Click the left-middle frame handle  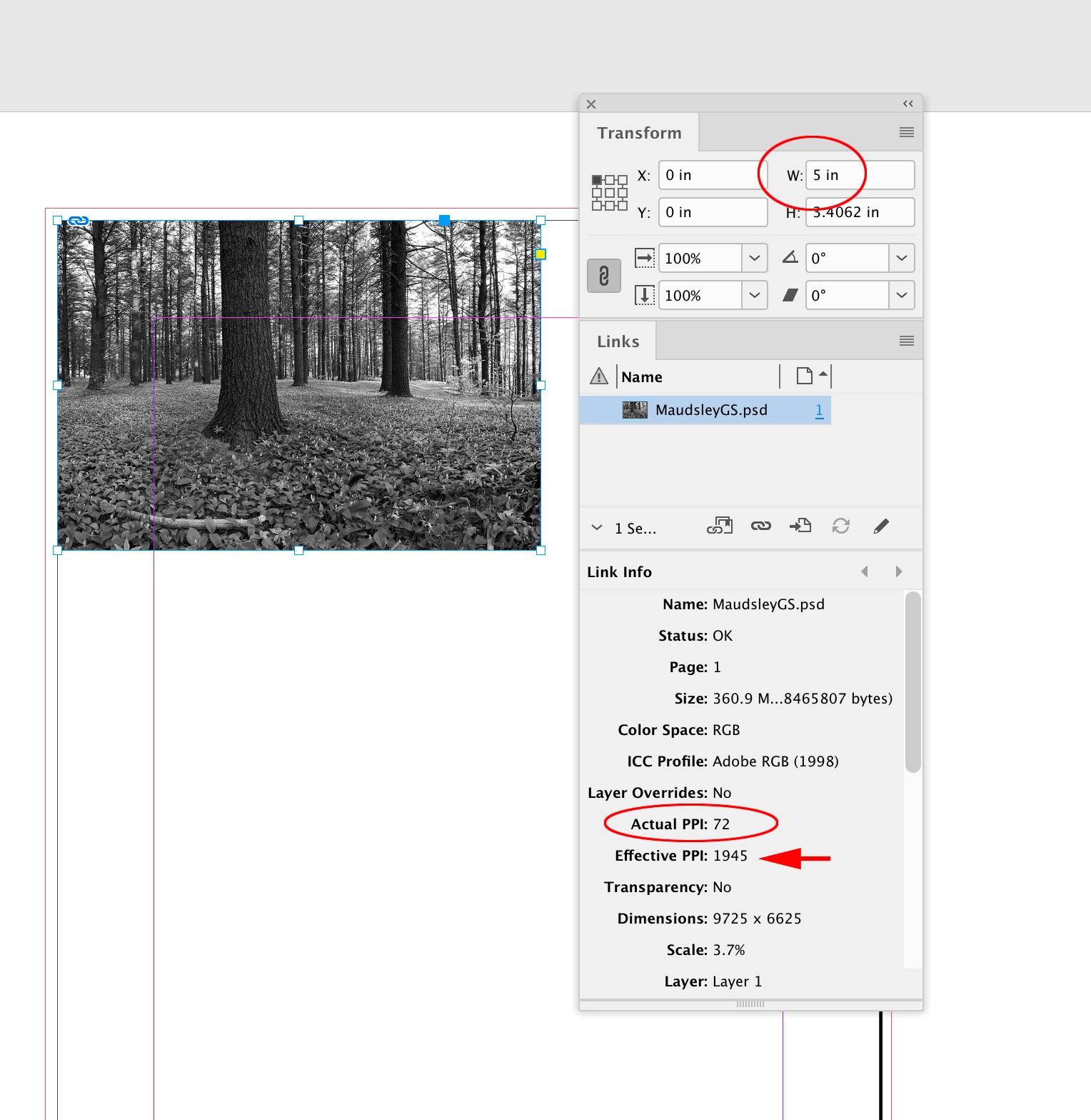[x=58, y=385]
